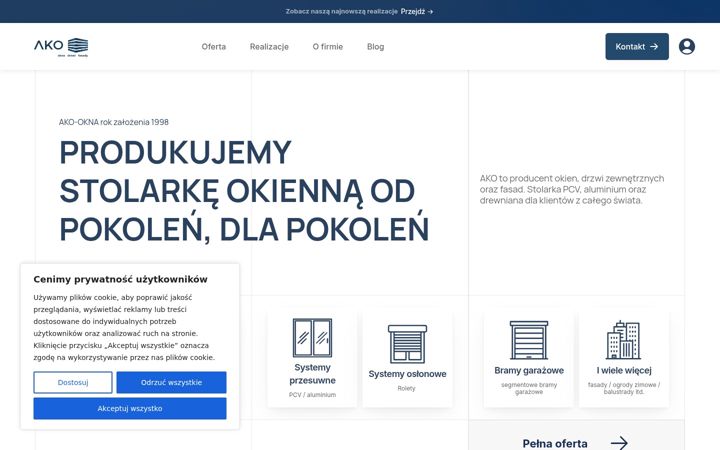Follow the Przejdź link in top banner
720x450 pixels.
pos(417,11)
